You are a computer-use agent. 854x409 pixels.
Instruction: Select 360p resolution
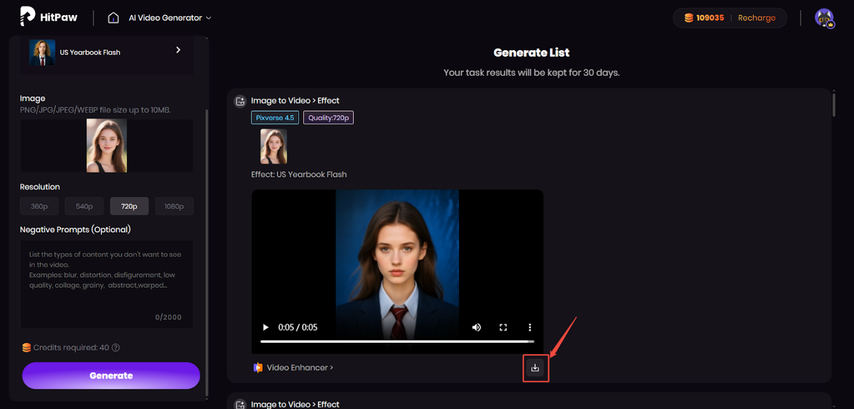point(39,206)
